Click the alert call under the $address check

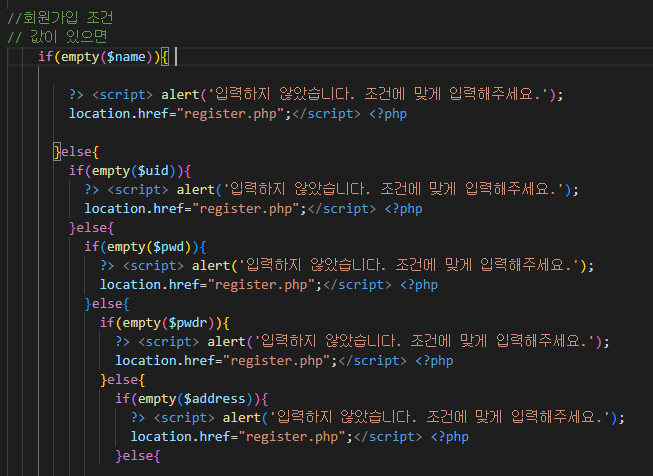click(x=424, y=417)
